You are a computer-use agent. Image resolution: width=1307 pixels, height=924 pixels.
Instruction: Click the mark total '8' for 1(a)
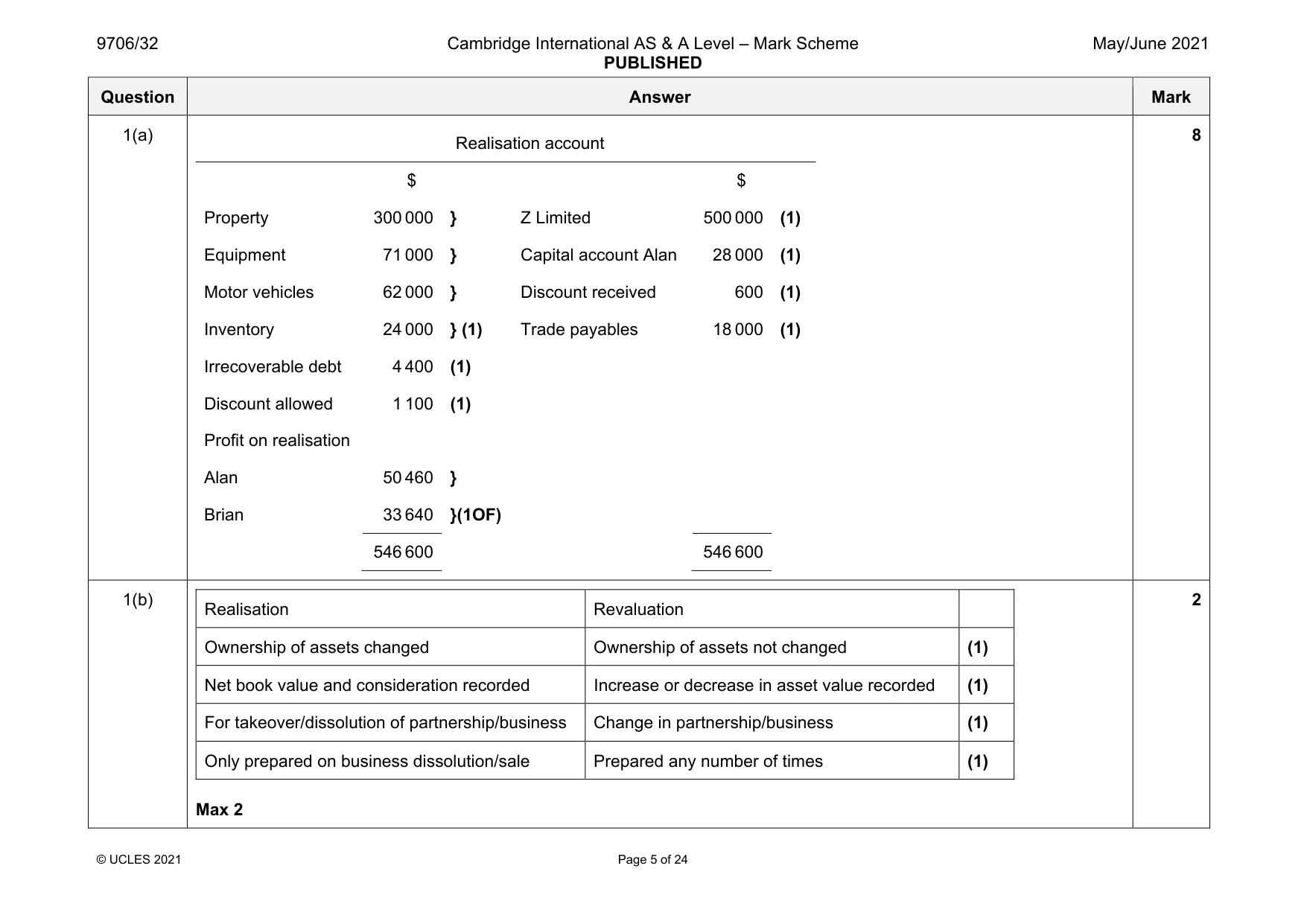(1196, 136)
